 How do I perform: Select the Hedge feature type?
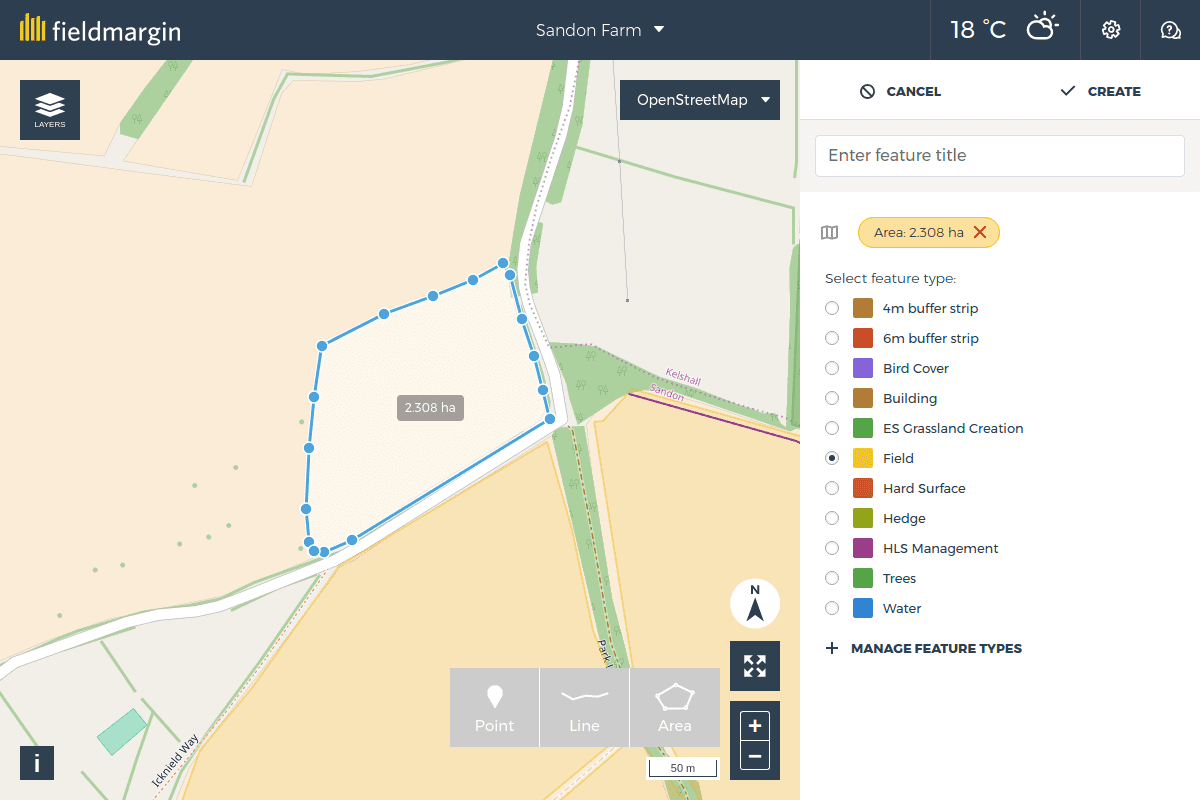click(831, 518)
